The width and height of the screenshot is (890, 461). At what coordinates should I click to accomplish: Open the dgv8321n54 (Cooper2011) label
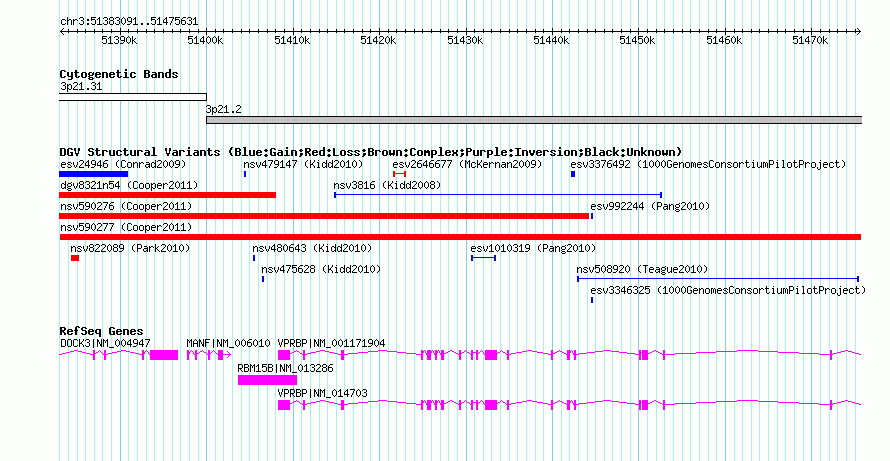pyautogui.click(x=129, y=186)
